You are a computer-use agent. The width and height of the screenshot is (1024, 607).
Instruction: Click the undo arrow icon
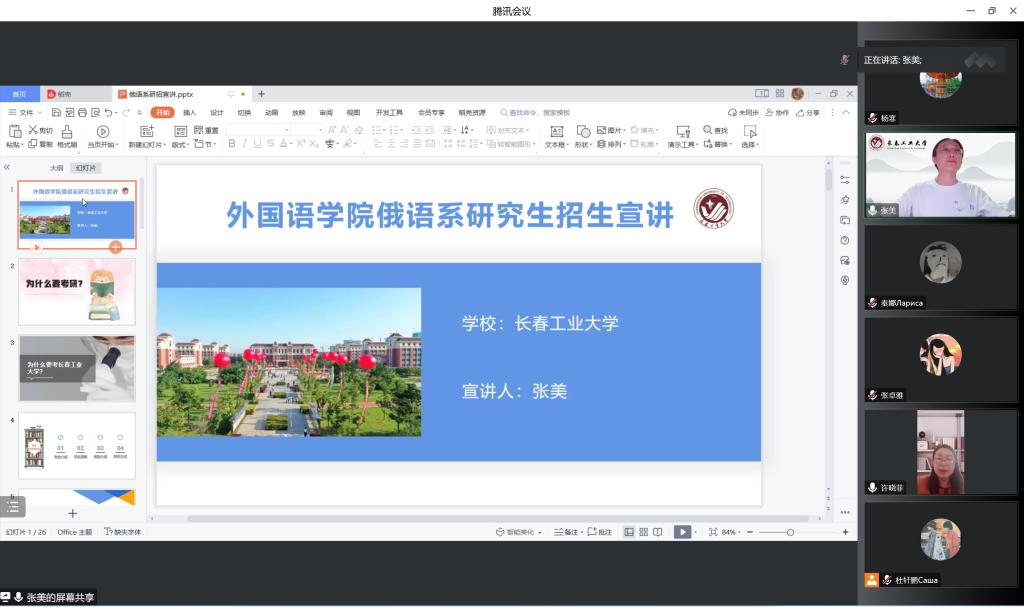click(108, 113)
